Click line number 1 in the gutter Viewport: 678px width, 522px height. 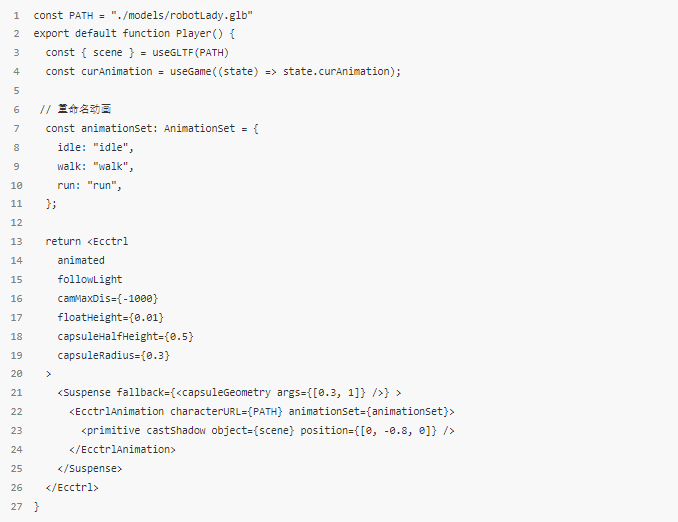click(16, 16)
